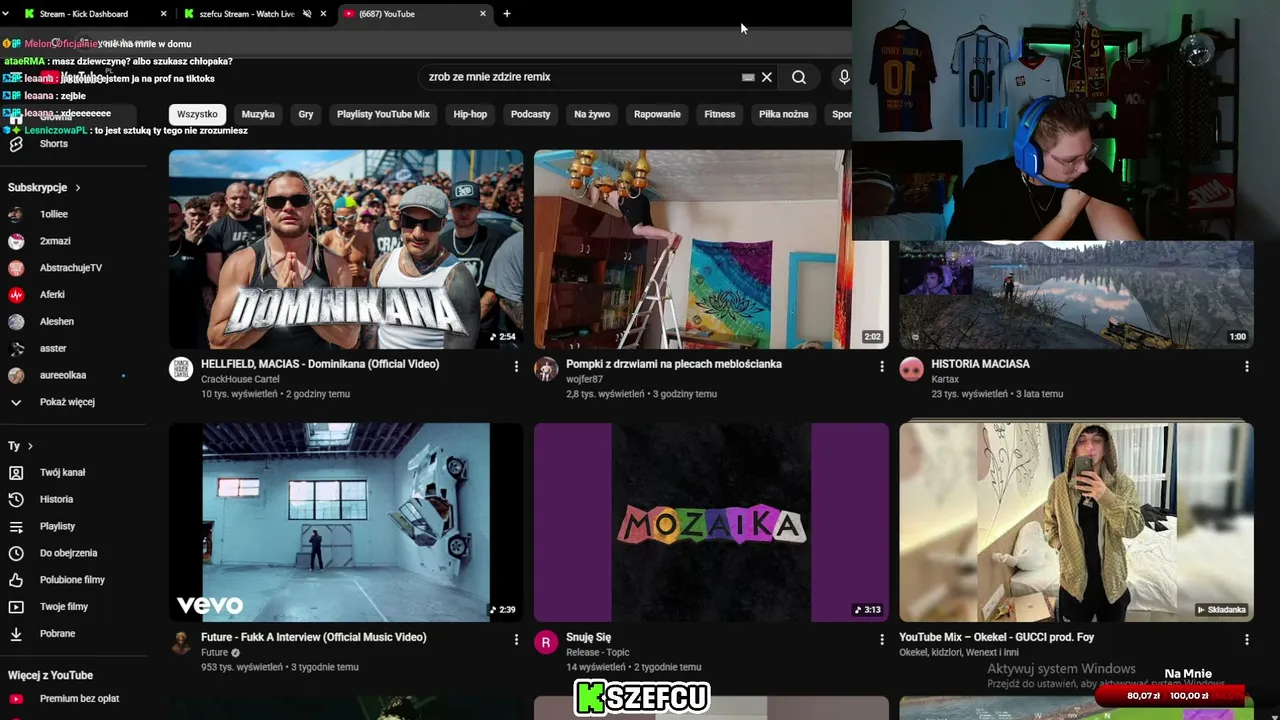Start voice search with the microphone icon
This screenshot has height=720, width=1280.
(844, 77)
